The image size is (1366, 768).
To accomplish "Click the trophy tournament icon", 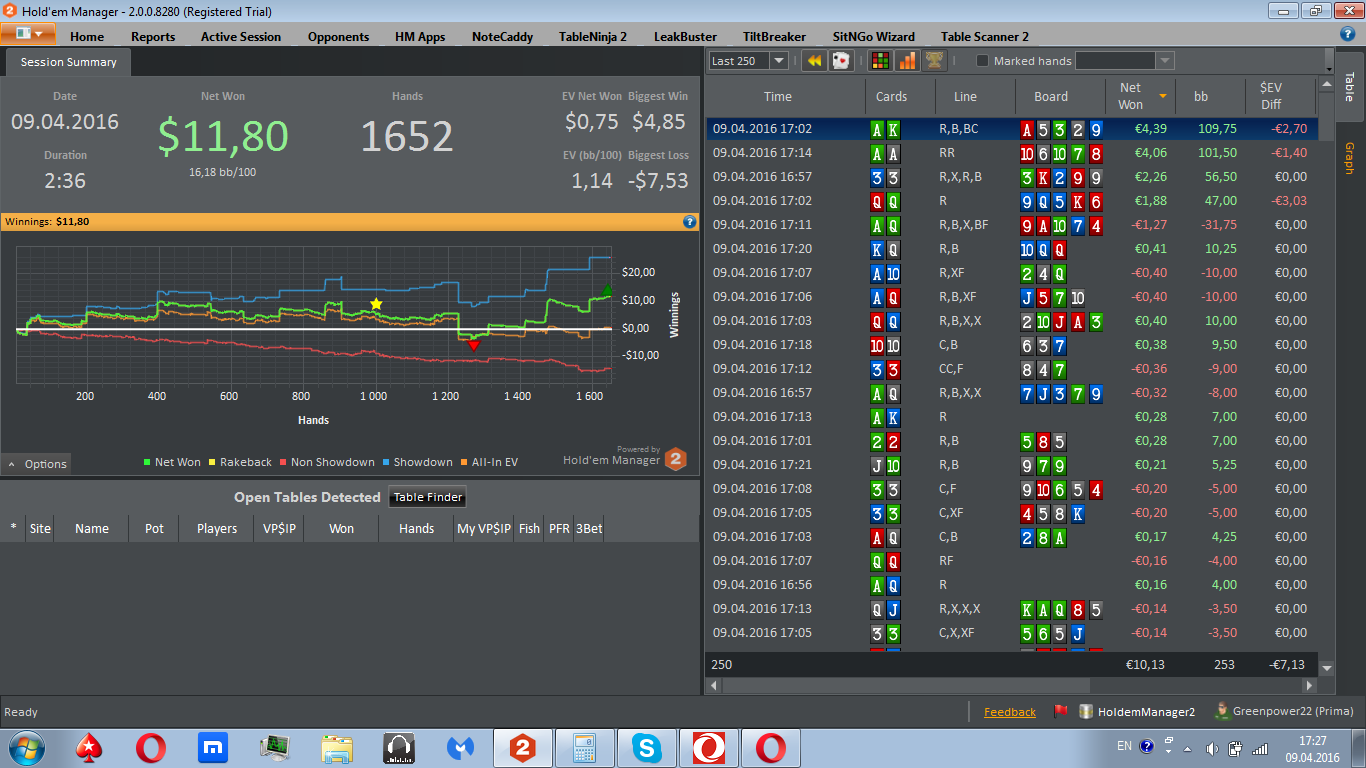I will point(934,61).
